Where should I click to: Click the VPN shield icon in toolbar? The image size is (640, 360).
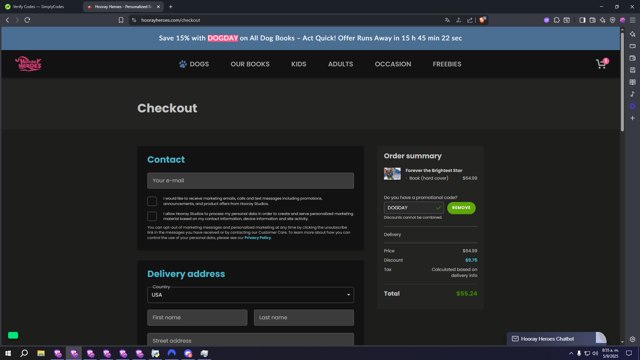point(612,20)
